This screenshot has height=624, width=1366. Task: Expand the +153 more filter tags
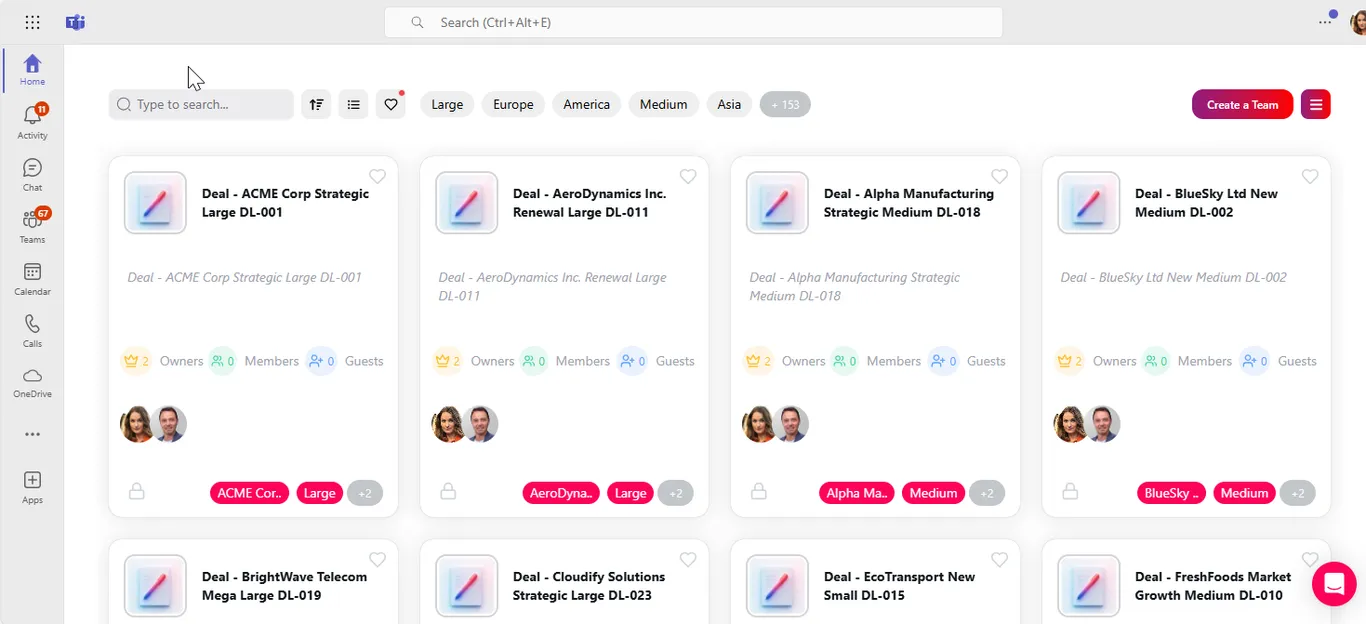tap(785, 104)
